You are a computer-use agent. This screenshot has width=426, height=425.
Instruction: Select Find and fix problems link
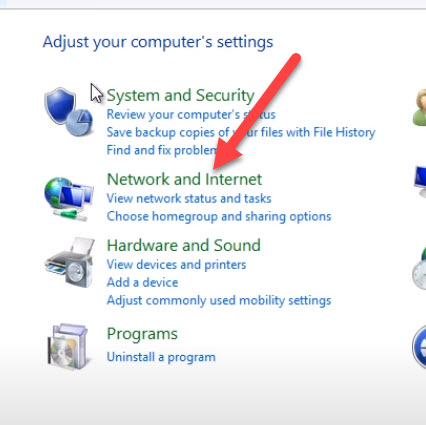click(162, 150)
